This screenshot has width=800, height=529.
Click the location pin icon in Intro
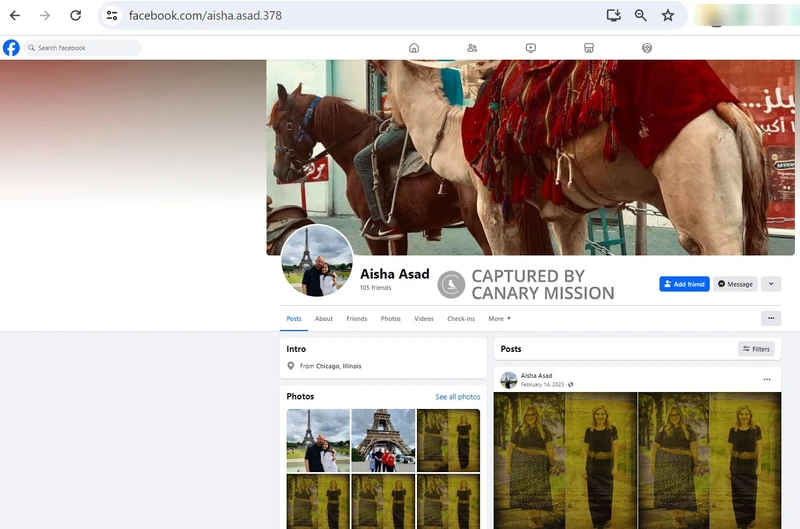pos(291,366)
